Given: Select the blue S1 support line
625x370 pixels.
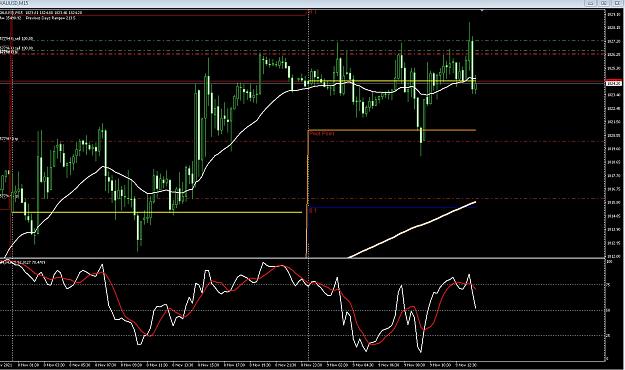Looking at the screenshot, I should click(x=392, y=207).
